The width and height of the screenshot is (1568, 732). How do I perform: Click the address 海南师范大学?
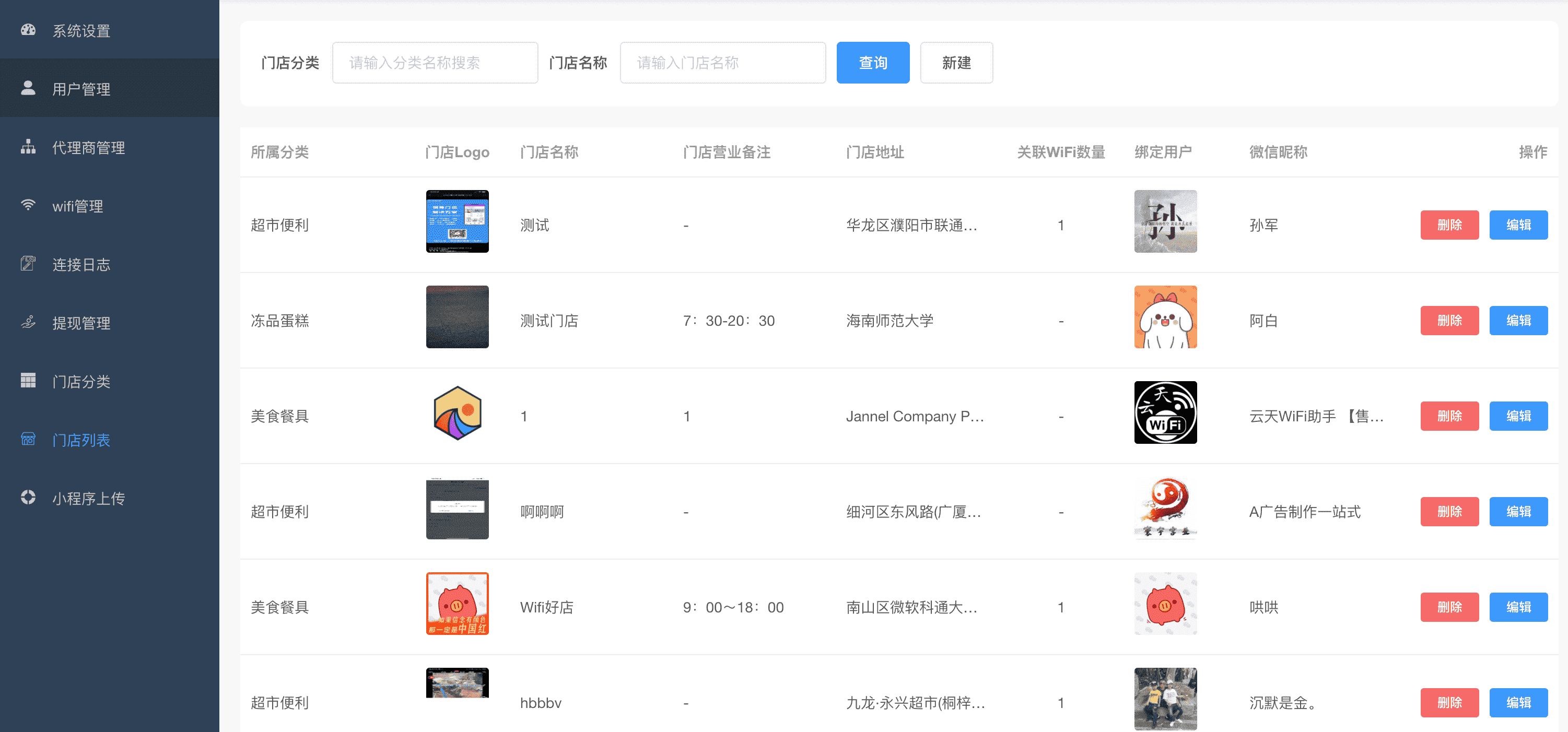pyautogui.click(x=890, y=321)
